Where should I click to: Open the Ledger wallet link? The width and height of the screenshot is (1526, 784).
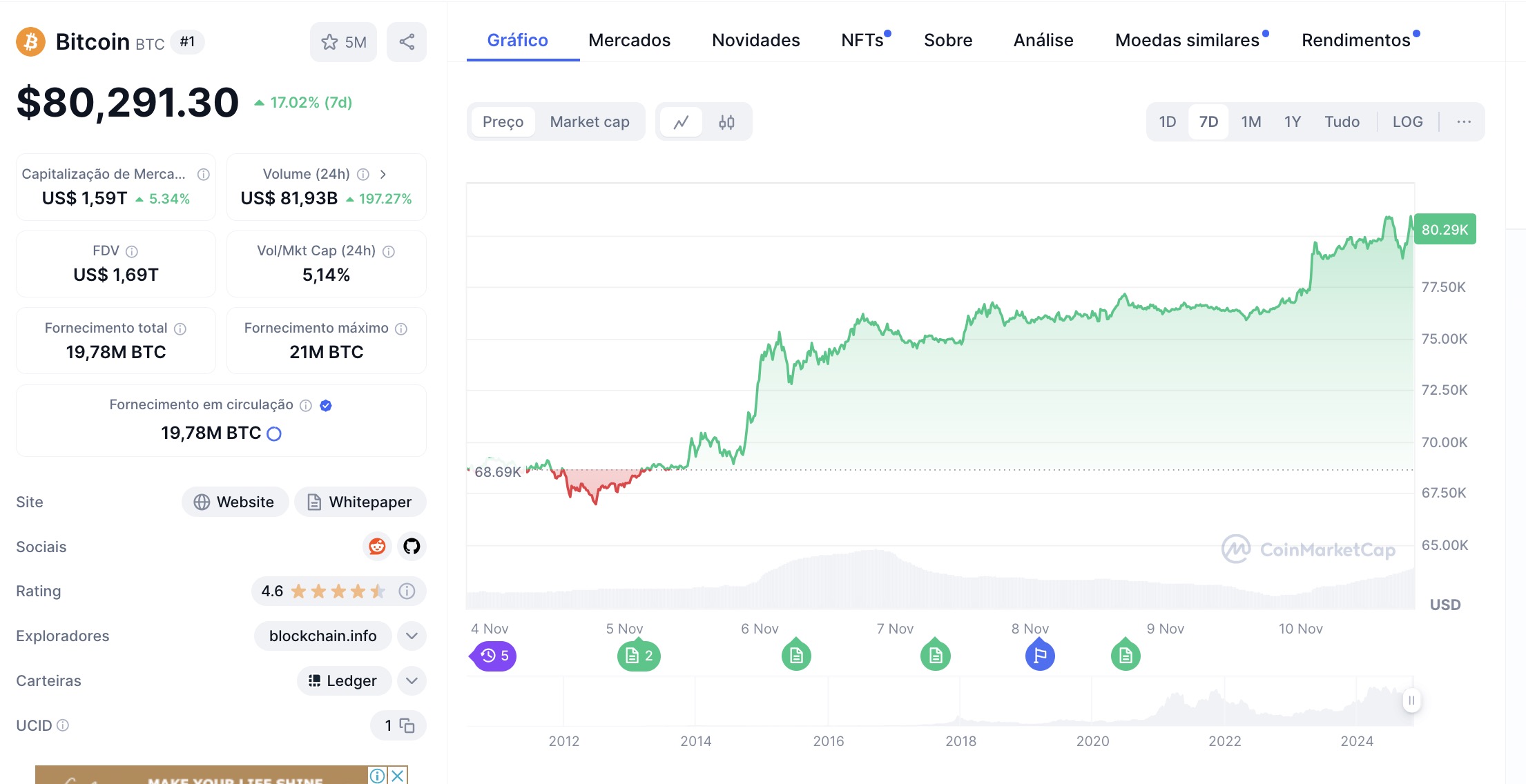coord(344,680)
